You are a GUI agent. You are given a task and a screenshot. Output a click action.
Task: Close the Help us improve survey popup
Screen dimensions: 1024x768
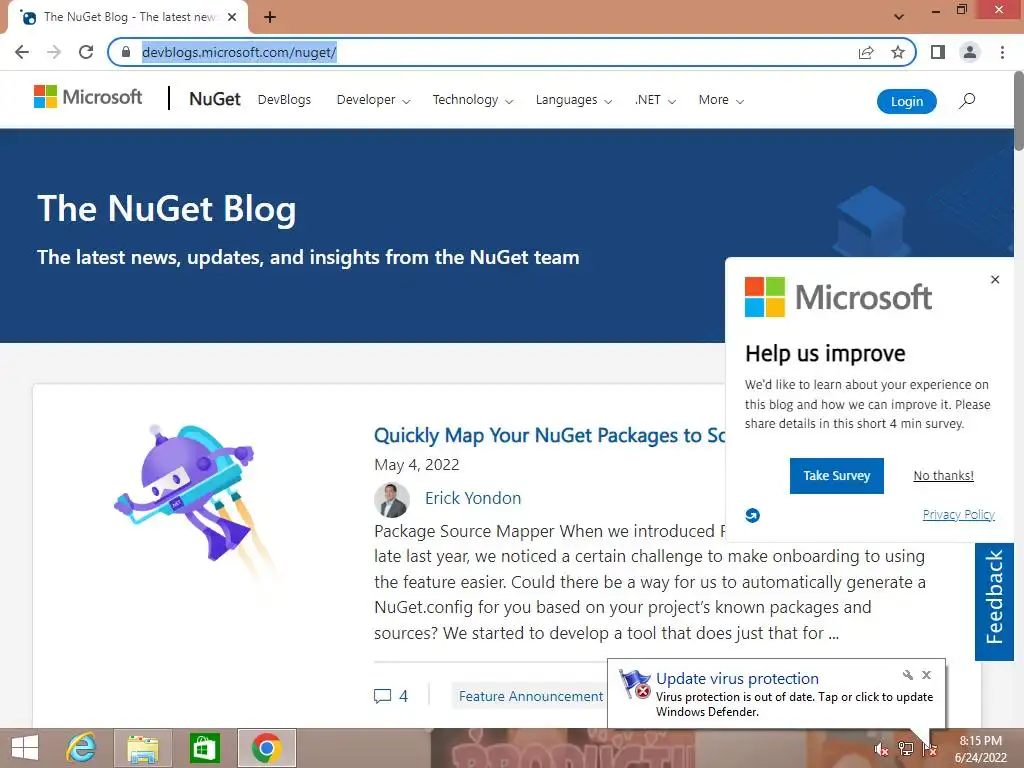coord(995,280)
